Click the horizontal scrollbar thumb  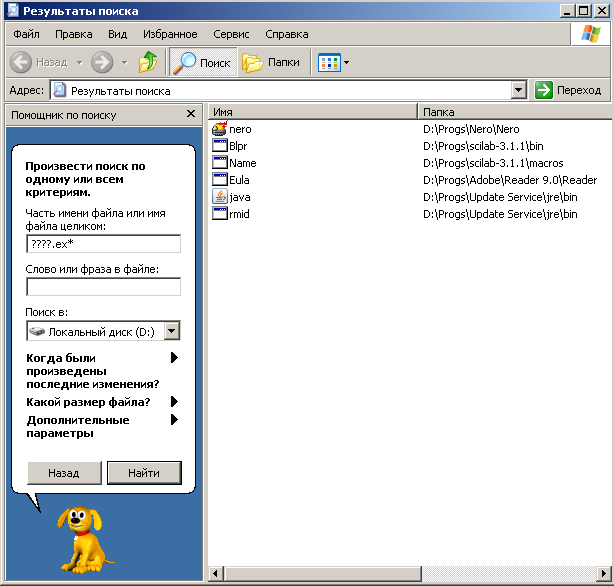pyautogui.click(x=322, y=574)
